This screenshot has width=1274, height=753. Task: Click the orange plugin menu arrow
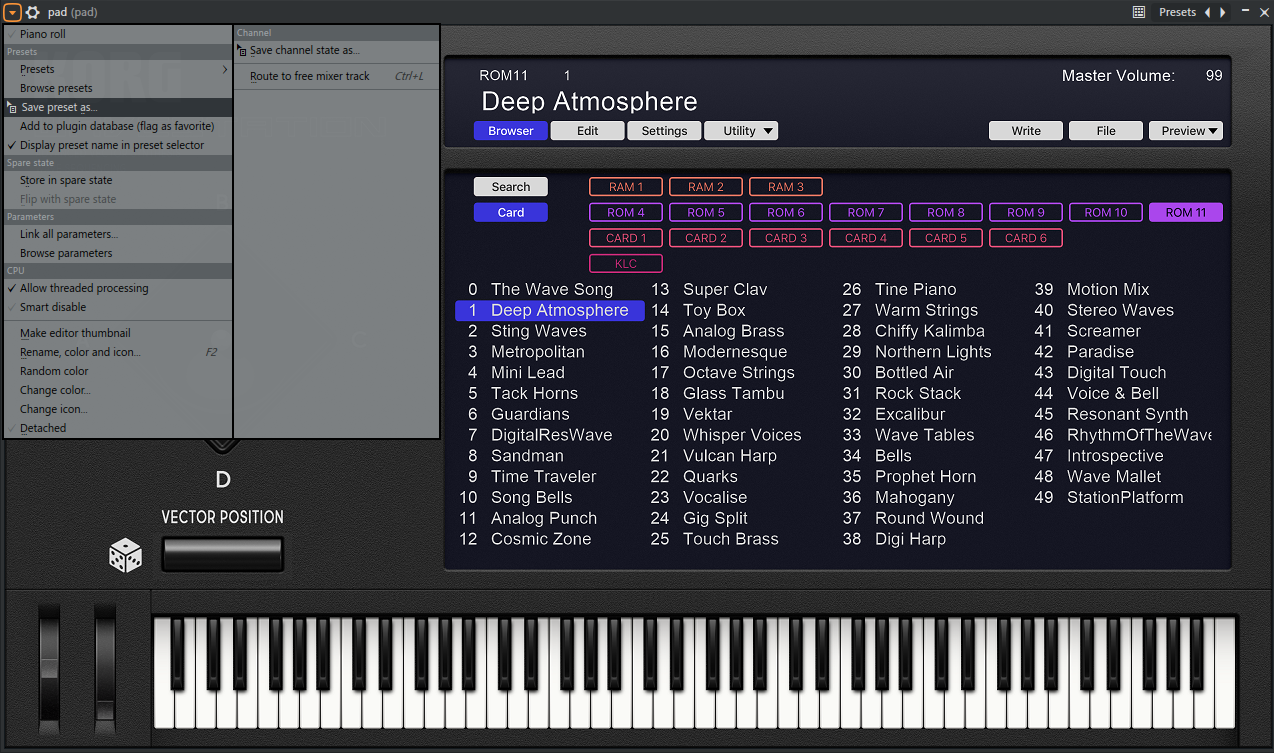(12, 12)
